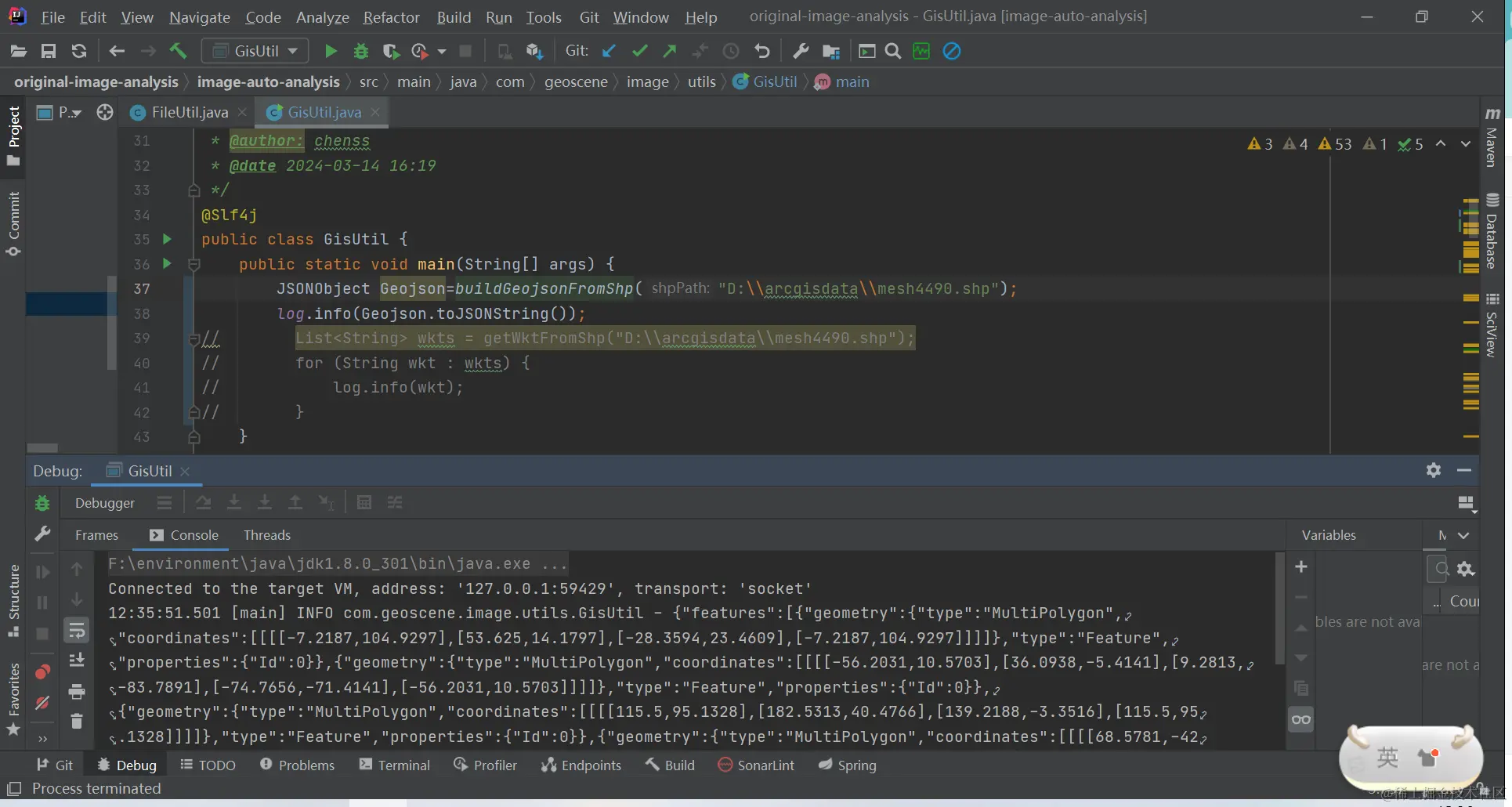This screenshot has width=1512, height=807.
Task: Switch to the Frames tab
Action: [96, 535]
